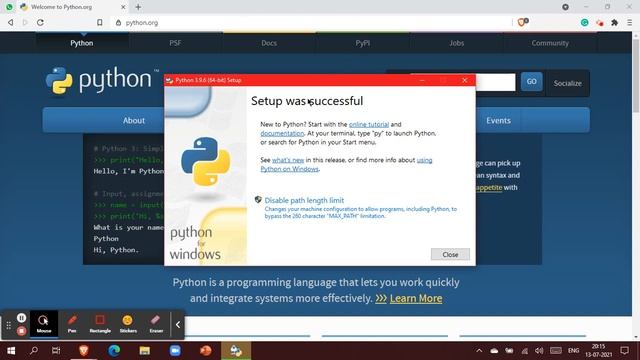640x360 pixels.
Task: Select the Pen annotation tool
Action: [72, 324]
